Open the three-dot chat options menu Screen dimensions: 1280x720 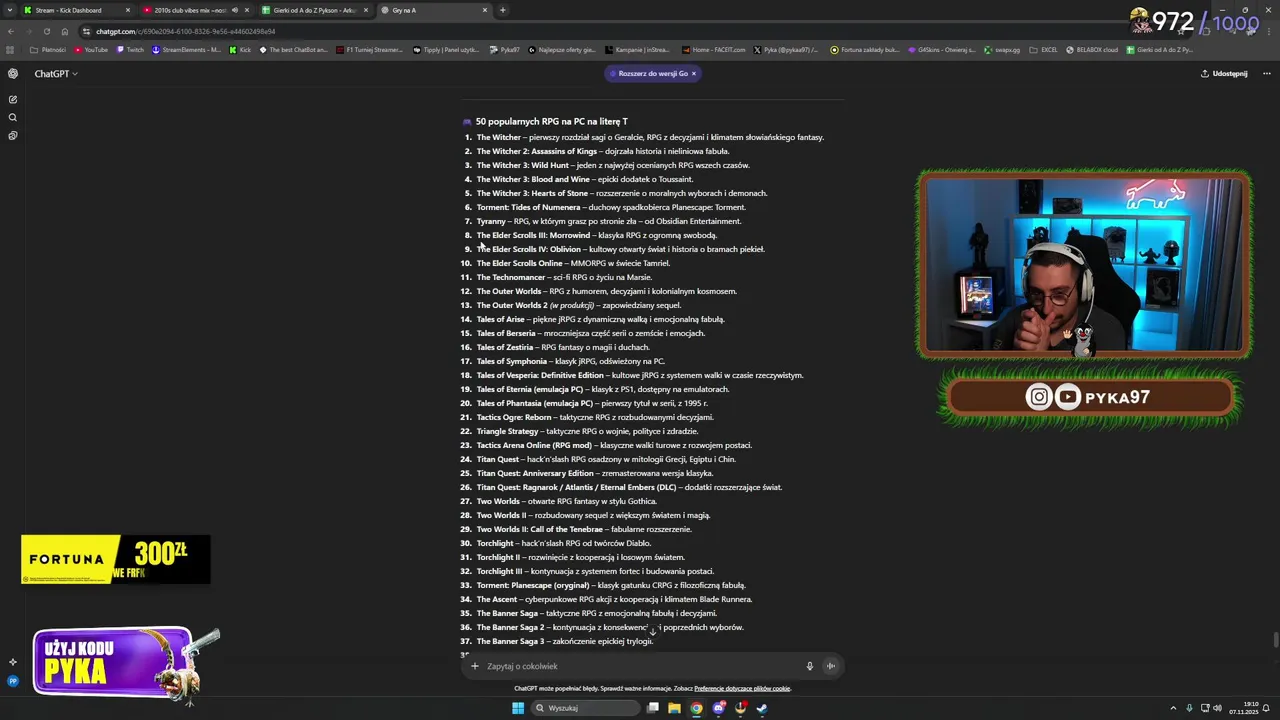pyautogui.click(x=1267, y=73)
